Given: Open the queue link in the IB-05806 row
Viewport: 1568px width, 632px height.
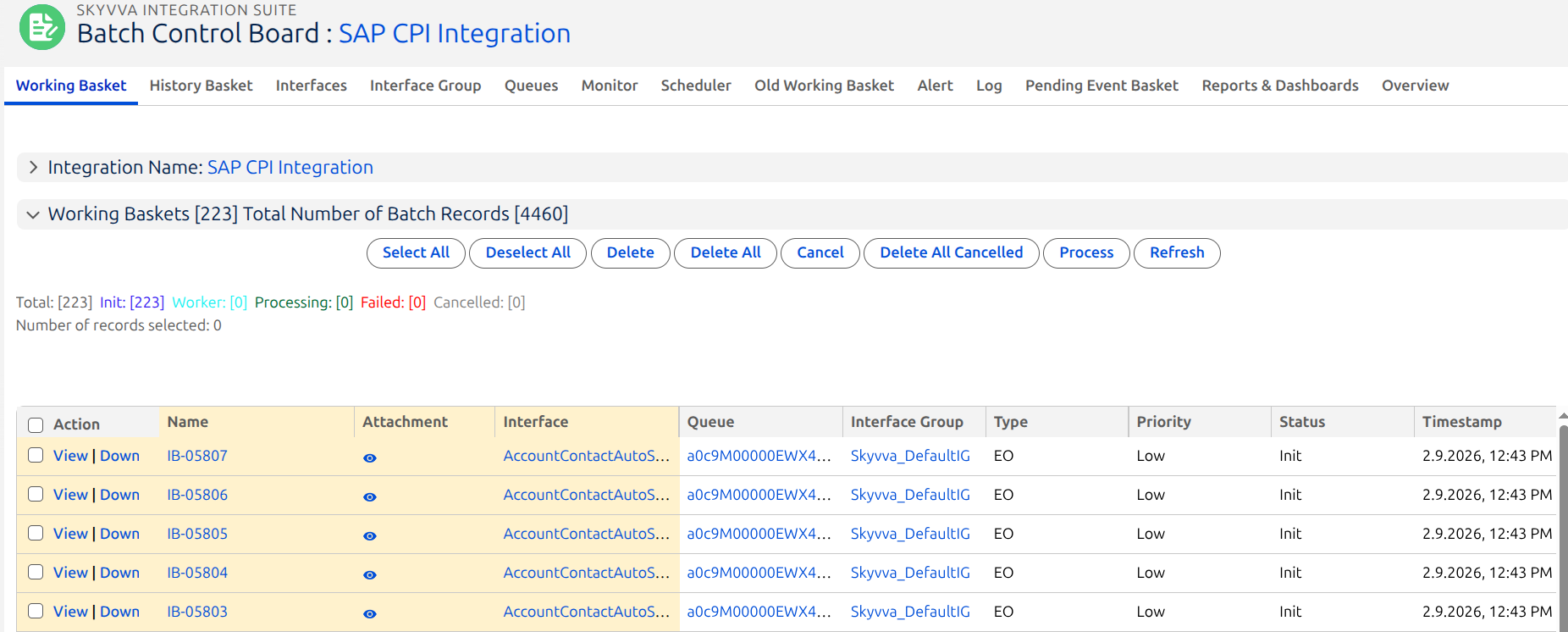Looking at the screenshot, I should pos(759,494).
